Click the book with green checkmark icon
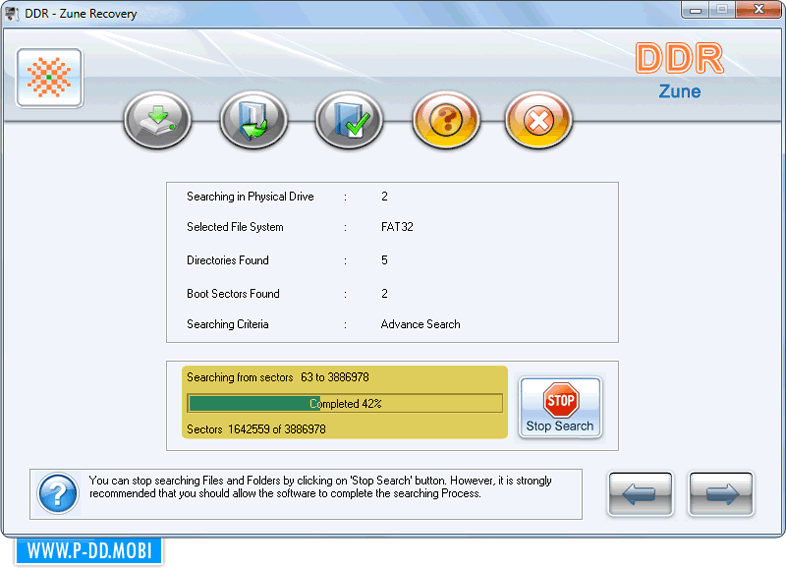 (x=349, y=120)
